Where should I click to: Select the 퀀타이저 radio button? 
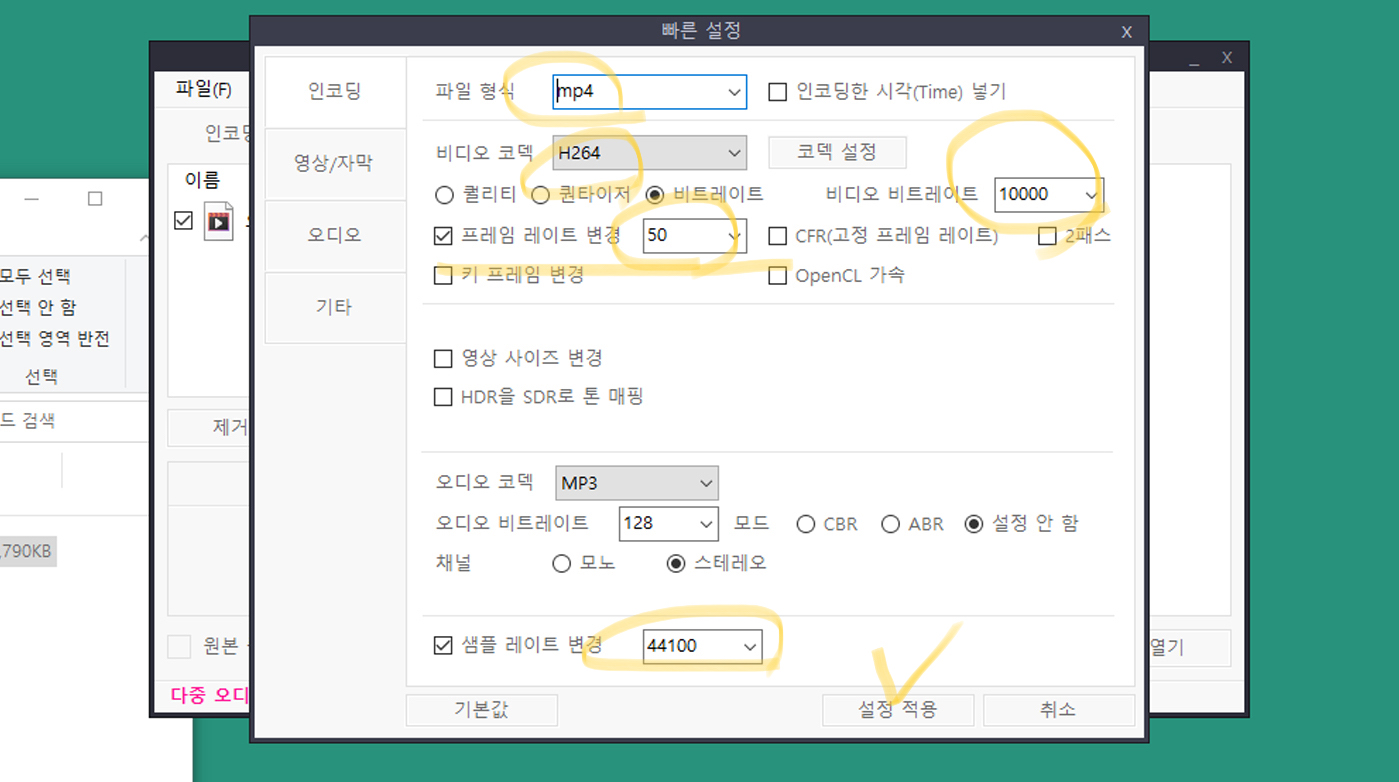click(541, 194)
